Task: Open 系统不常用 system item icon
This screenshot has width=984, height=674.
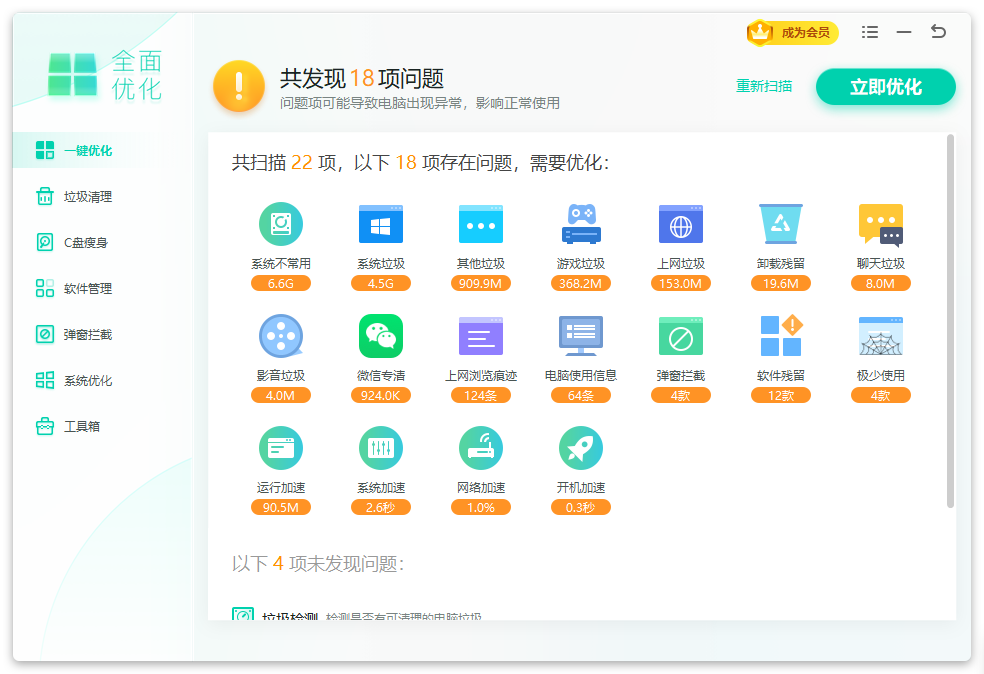Action: tap(281, 224)
